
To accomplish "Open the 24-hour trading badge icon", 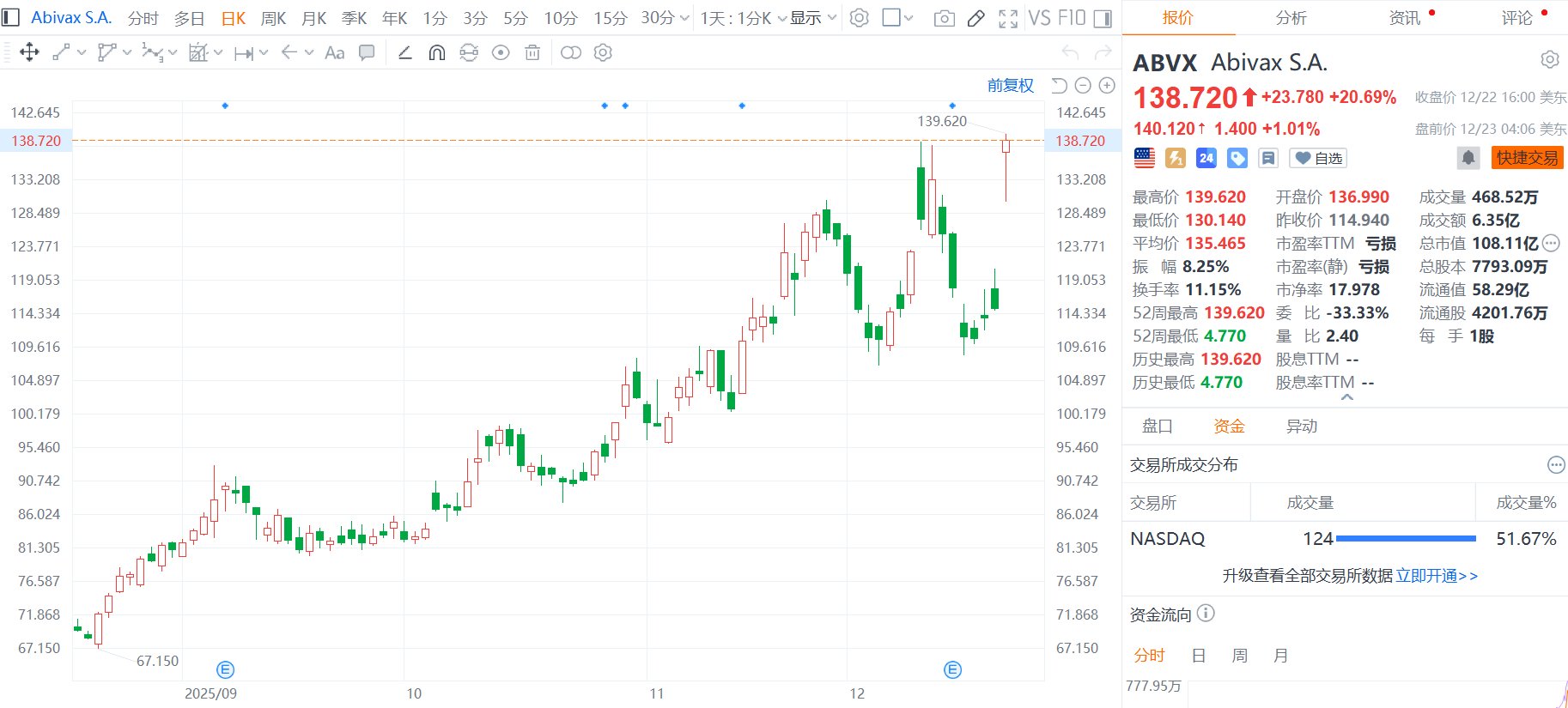I will 1206,158.
